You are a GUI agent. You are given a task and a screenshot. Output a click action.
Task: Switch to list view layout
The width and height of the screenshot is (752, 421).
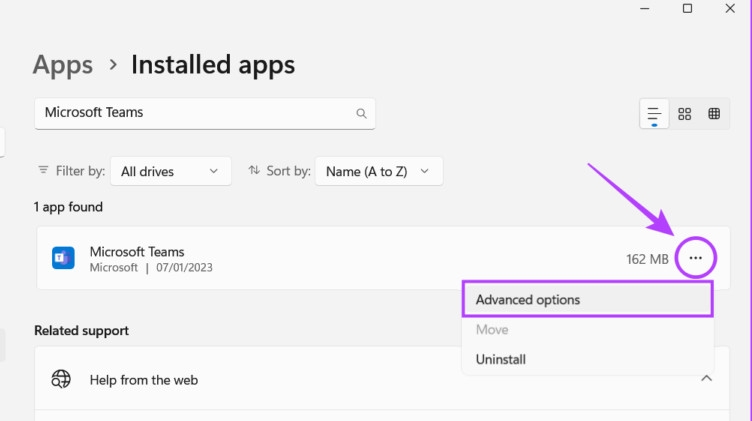[654, 114]
